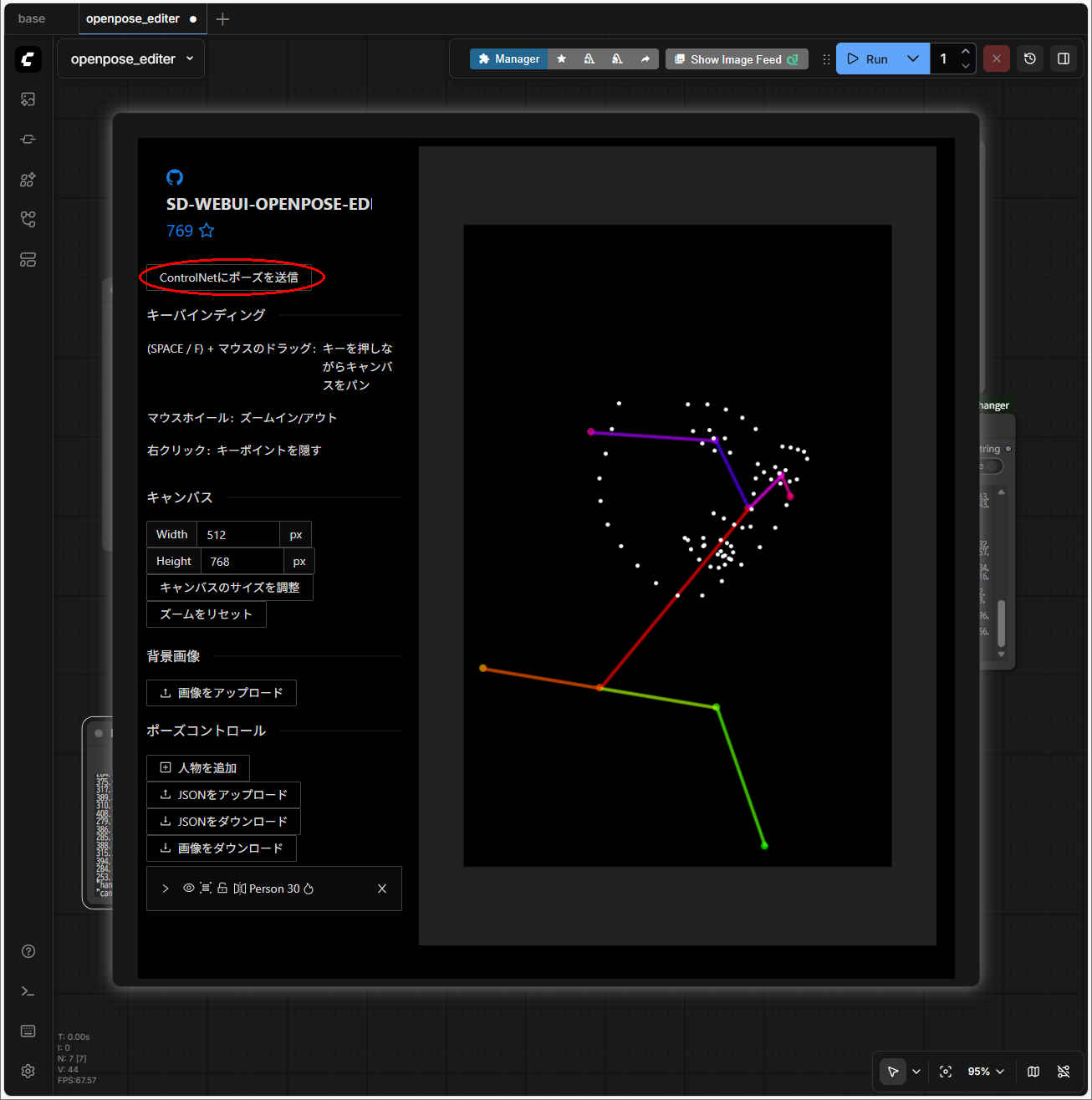Click the share arrow icon in toolbar
This screenshot has height=1100, width=1092.
click(645, 59)
